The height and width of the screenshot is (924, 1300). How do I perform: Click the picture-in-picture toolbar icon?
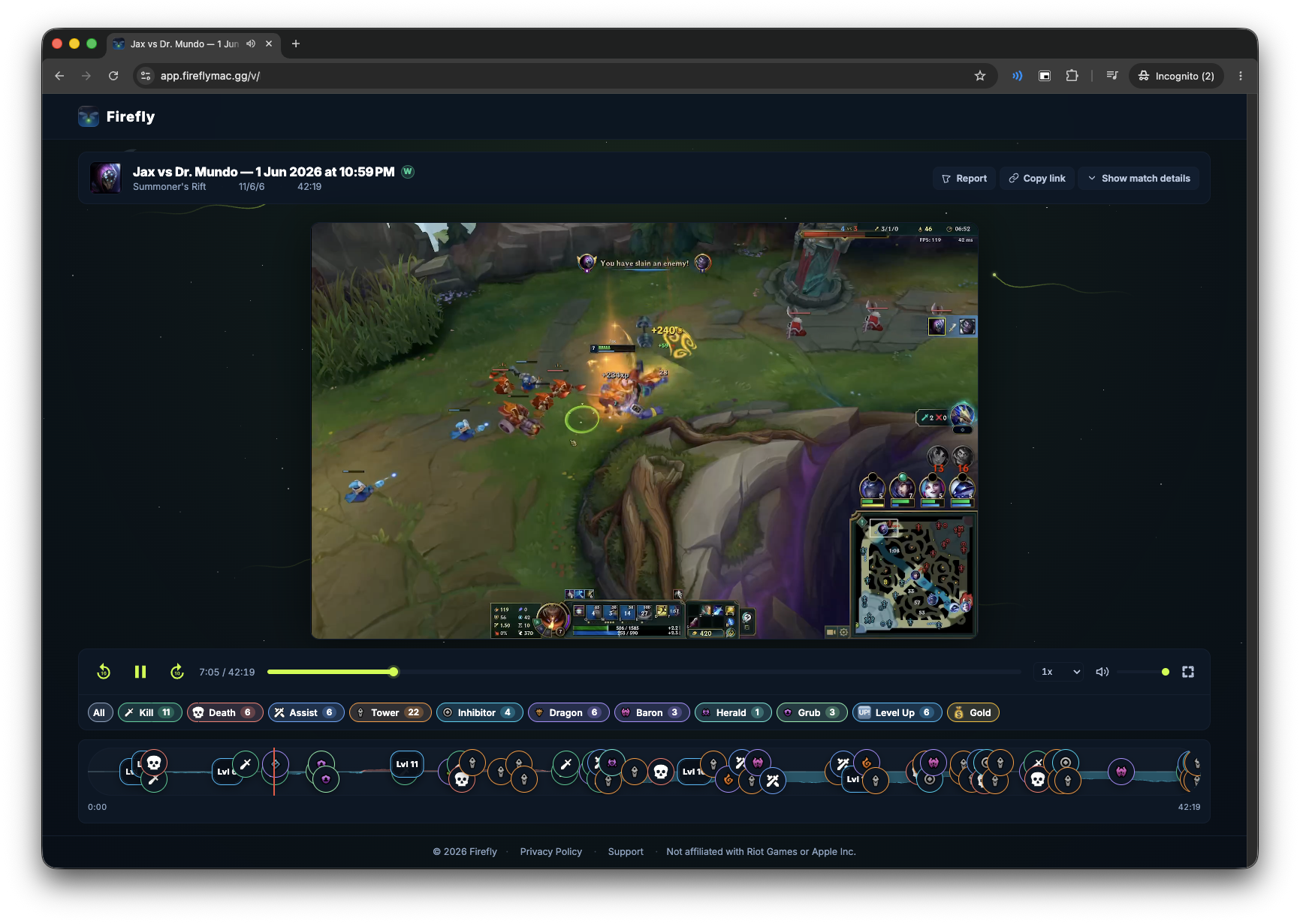pos(1045,76)
